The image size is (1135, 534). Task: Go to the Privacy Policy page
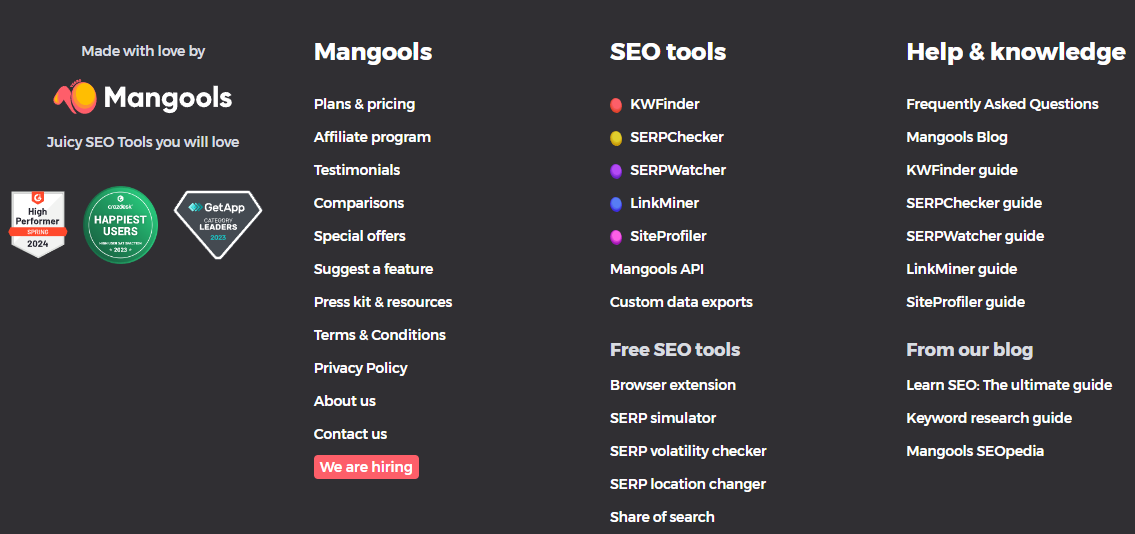click(360, 368)
